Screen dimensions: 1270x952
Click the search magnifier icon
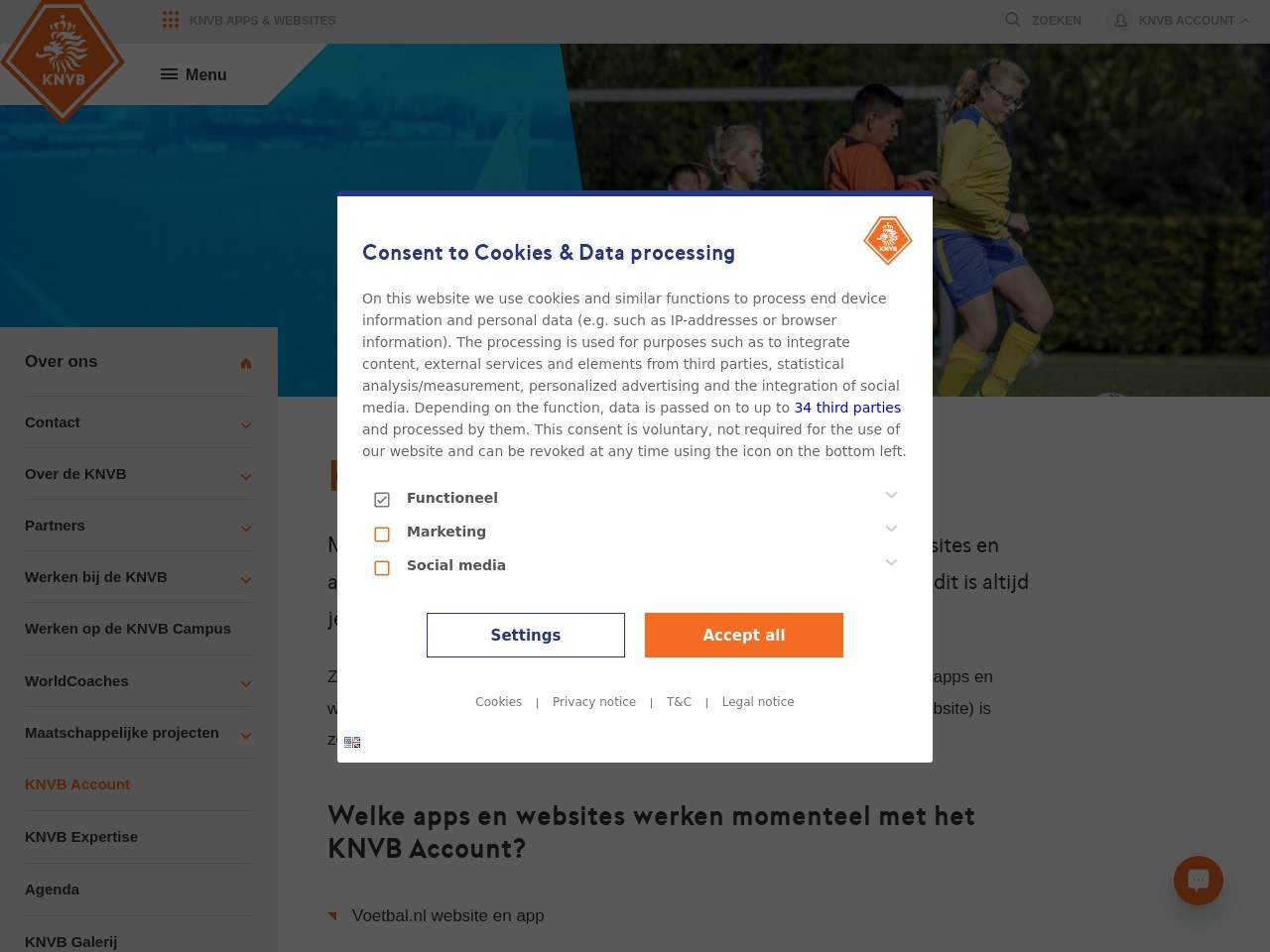tap(1012, 20)
